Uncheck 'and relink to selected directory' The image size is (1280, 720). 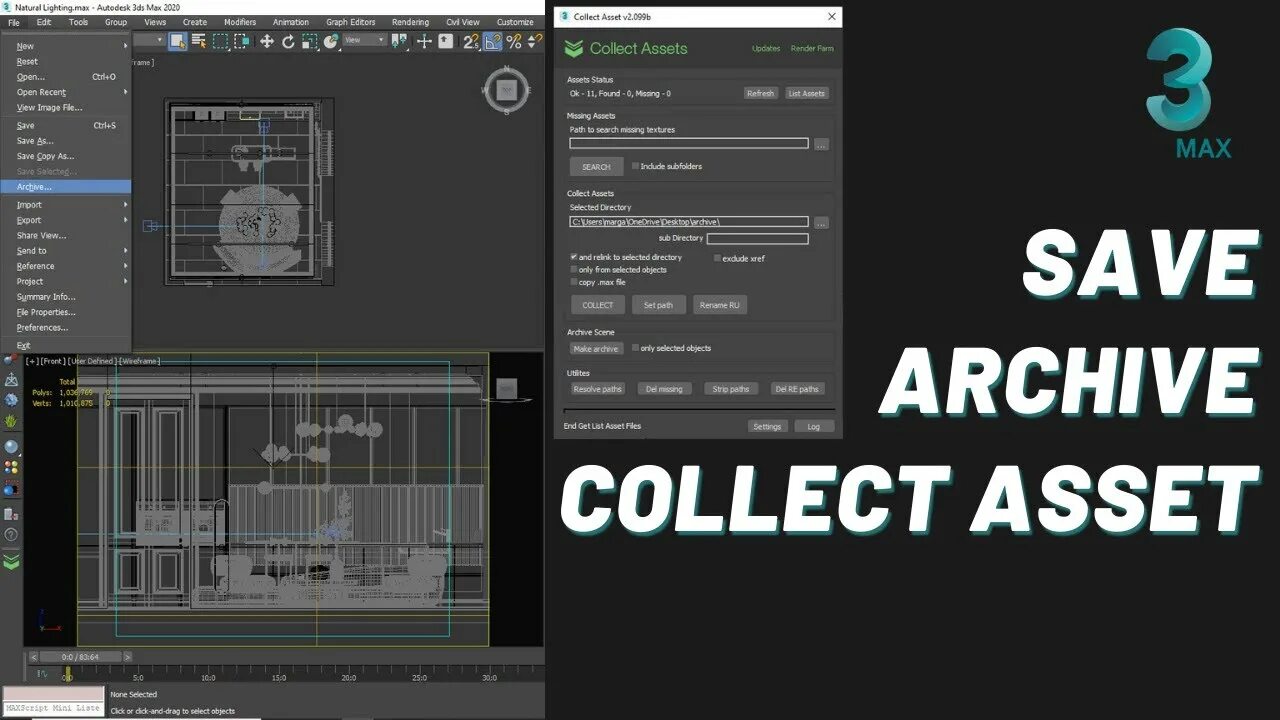(x=574, y=257)
